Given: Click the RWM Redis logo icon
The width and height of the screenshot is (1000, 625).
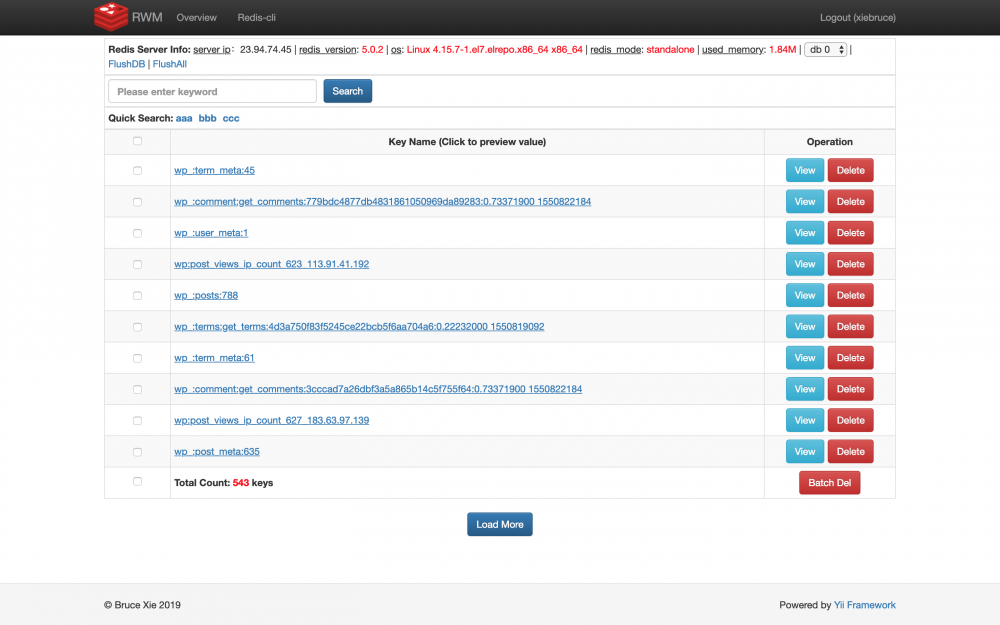Looking at the screenshot, I should click(x=111, y=17).
